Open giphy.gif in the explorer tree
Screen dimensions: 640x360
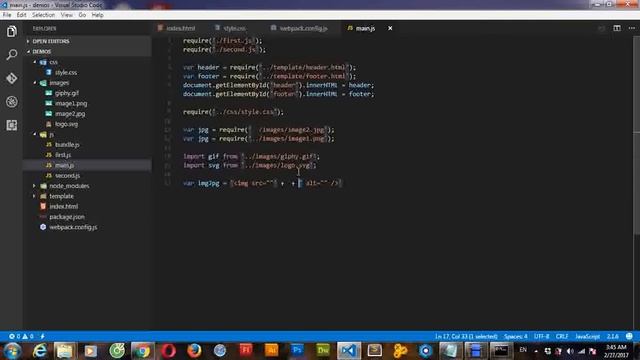pos(67,93)
